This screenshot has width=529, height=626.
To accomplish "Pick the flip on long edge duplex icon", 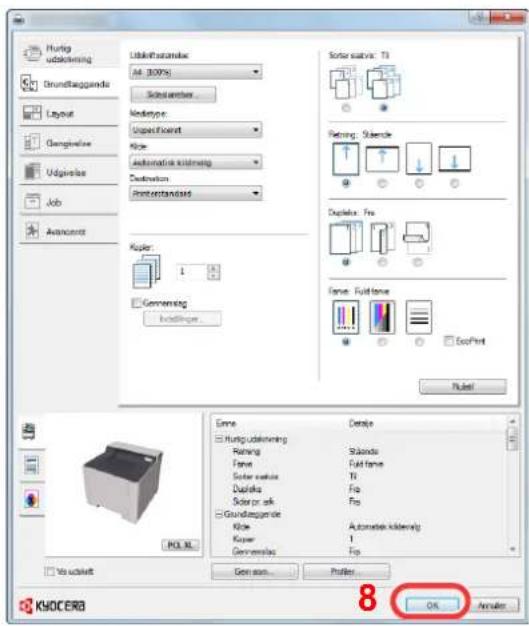I will point(382,238).
